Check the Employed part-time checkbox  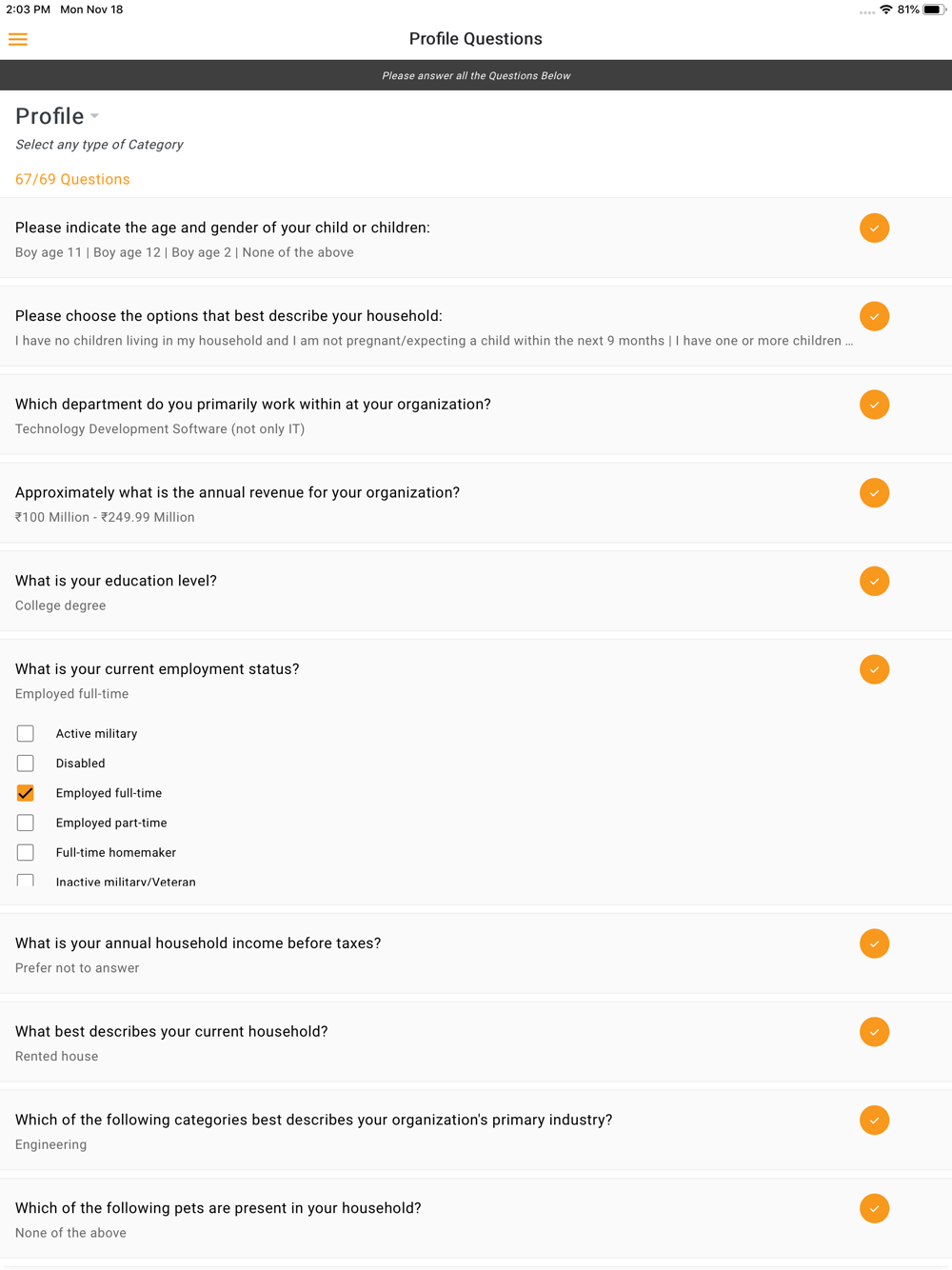coord(26,823)
